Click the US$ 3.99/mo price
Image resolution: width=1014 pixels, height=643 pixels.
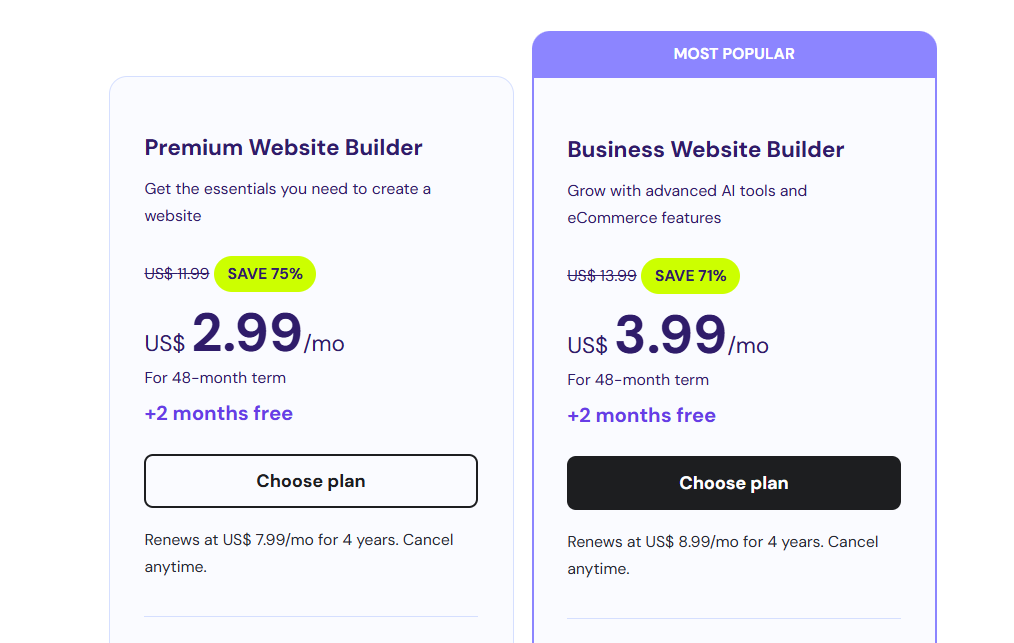(668, 336)
